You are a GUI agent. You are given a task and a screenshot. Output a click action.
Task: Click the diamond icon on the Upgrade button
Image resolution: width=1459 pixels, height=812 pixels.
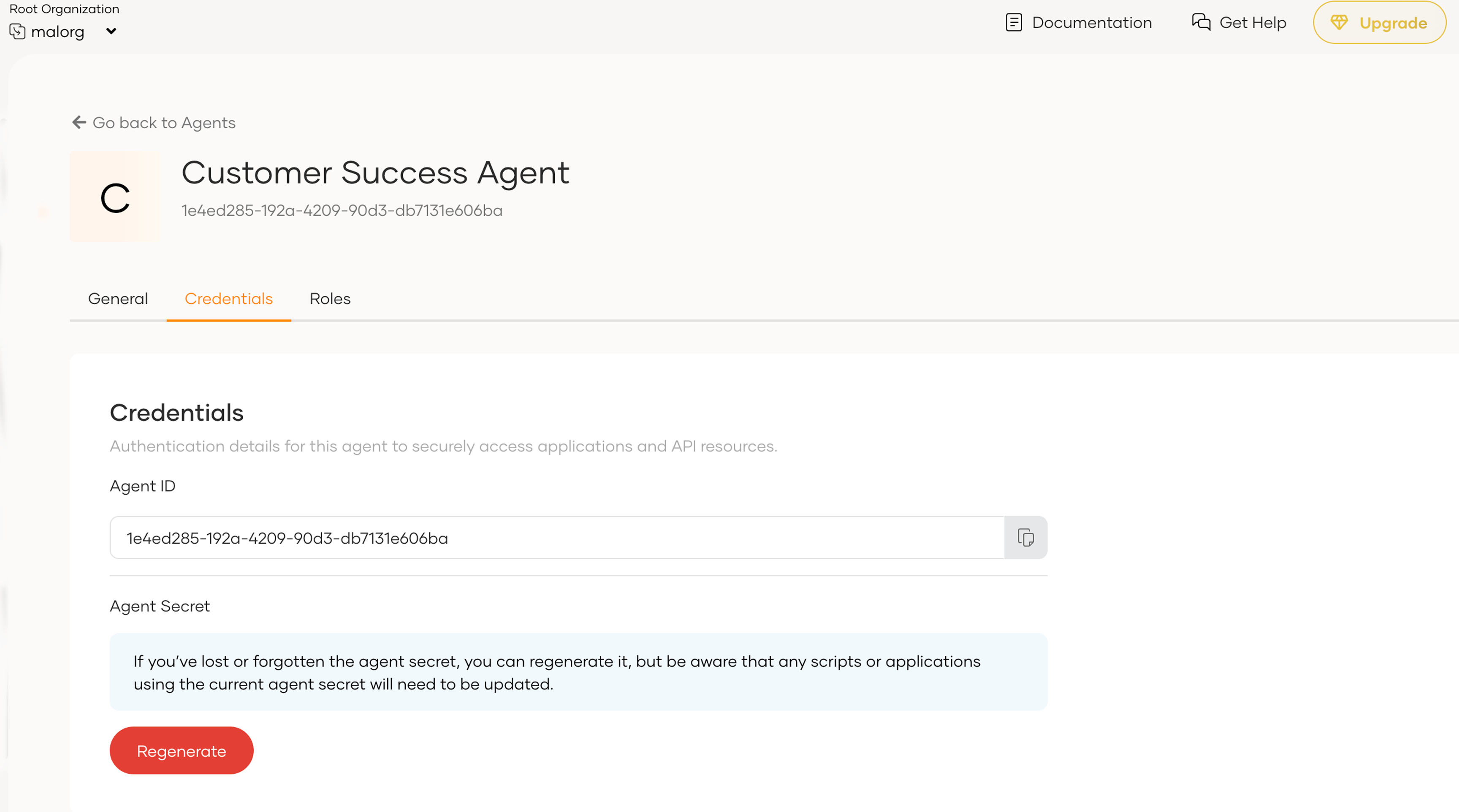(x=1340, y=23)
